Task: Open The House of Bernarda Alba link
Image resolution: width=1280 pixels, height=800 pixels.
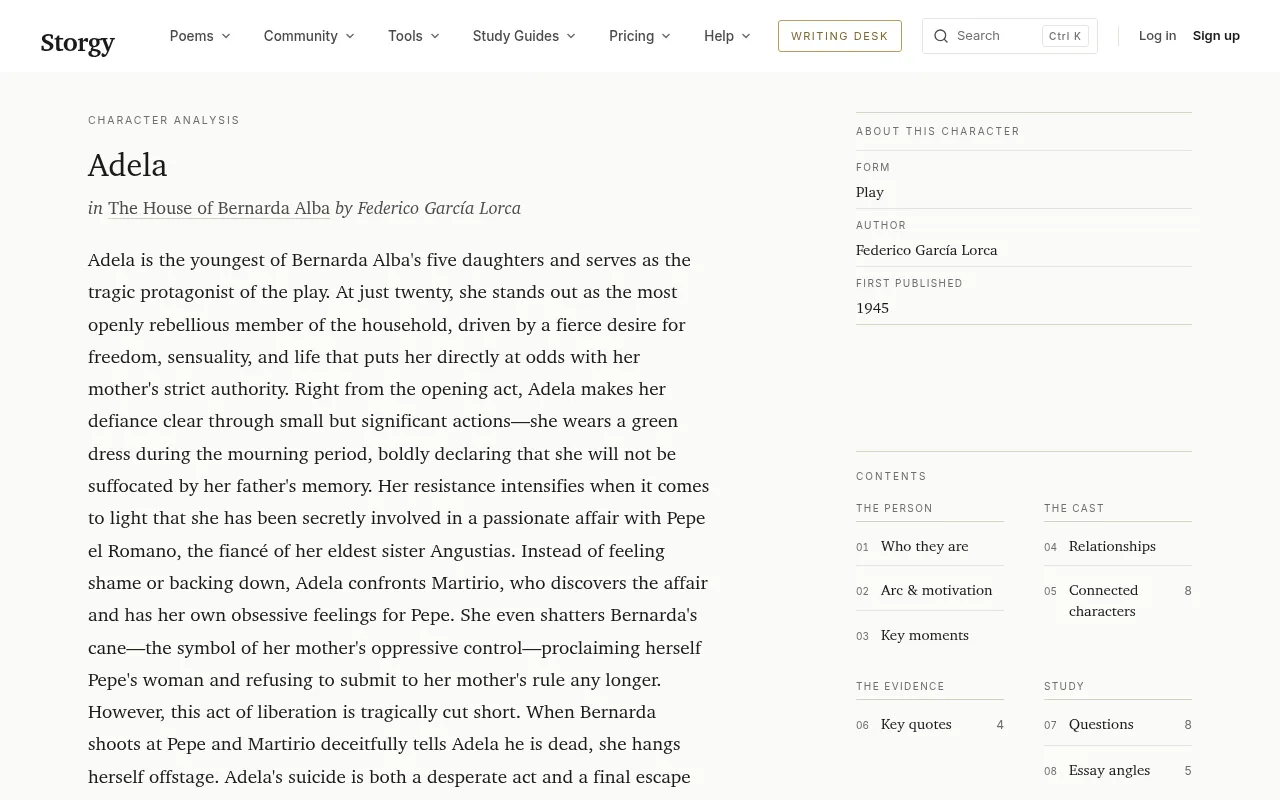Action: [x=219, y=208]
